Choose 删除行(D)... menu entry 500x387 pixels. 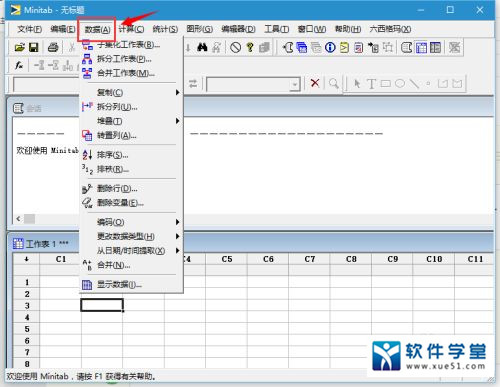coord(131,189)
